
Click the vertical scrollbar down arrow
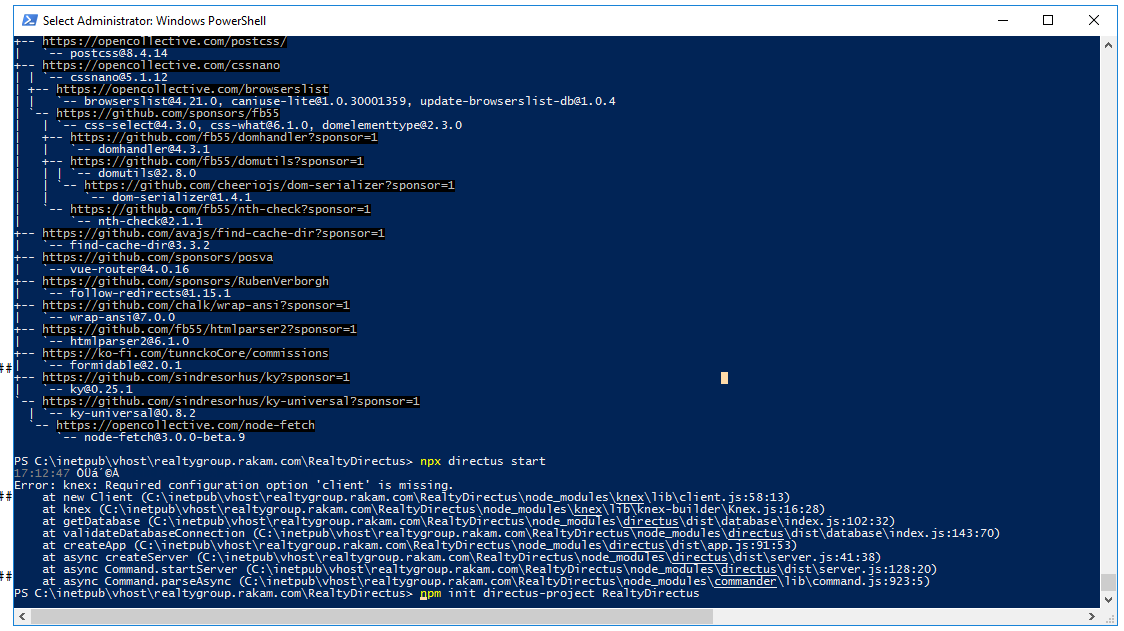pos(1108,600)
